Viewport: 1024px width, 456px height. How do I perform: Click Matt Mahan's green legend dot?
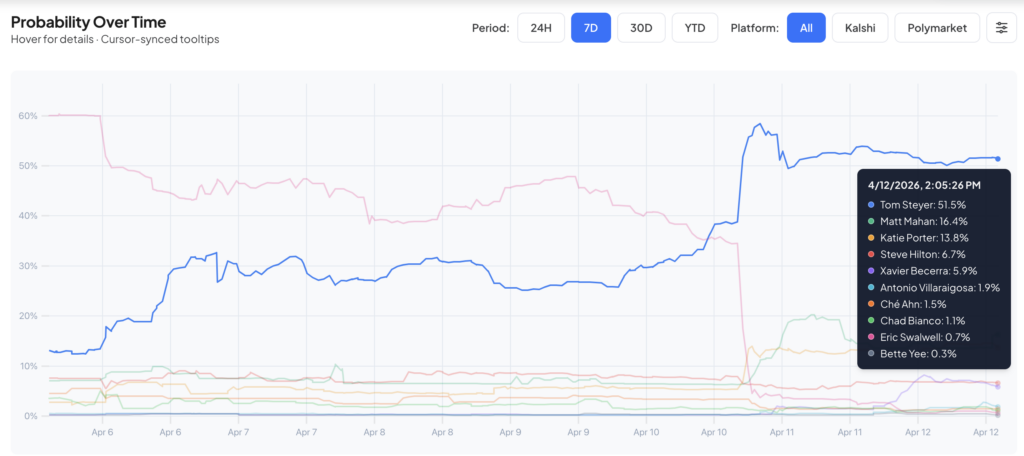point(871,221)
